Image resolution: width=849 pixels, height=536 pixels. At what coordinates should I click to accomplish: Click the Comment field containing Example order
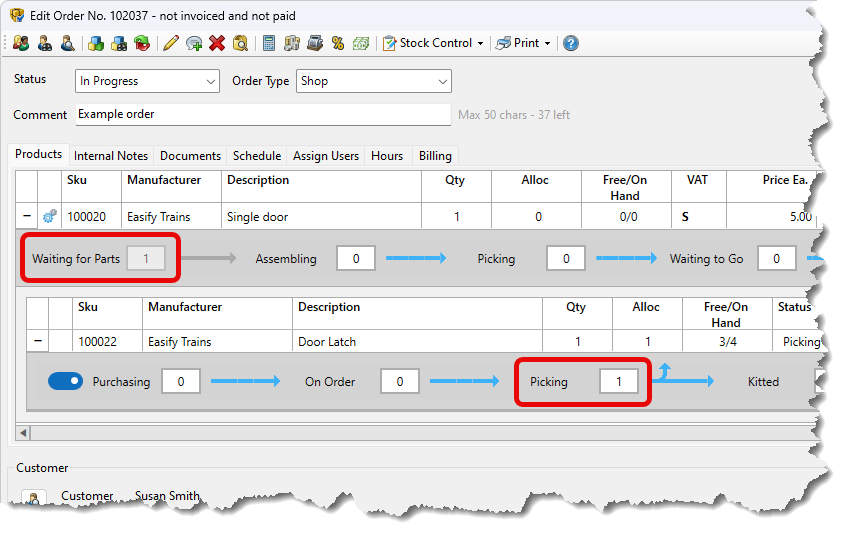263,114
